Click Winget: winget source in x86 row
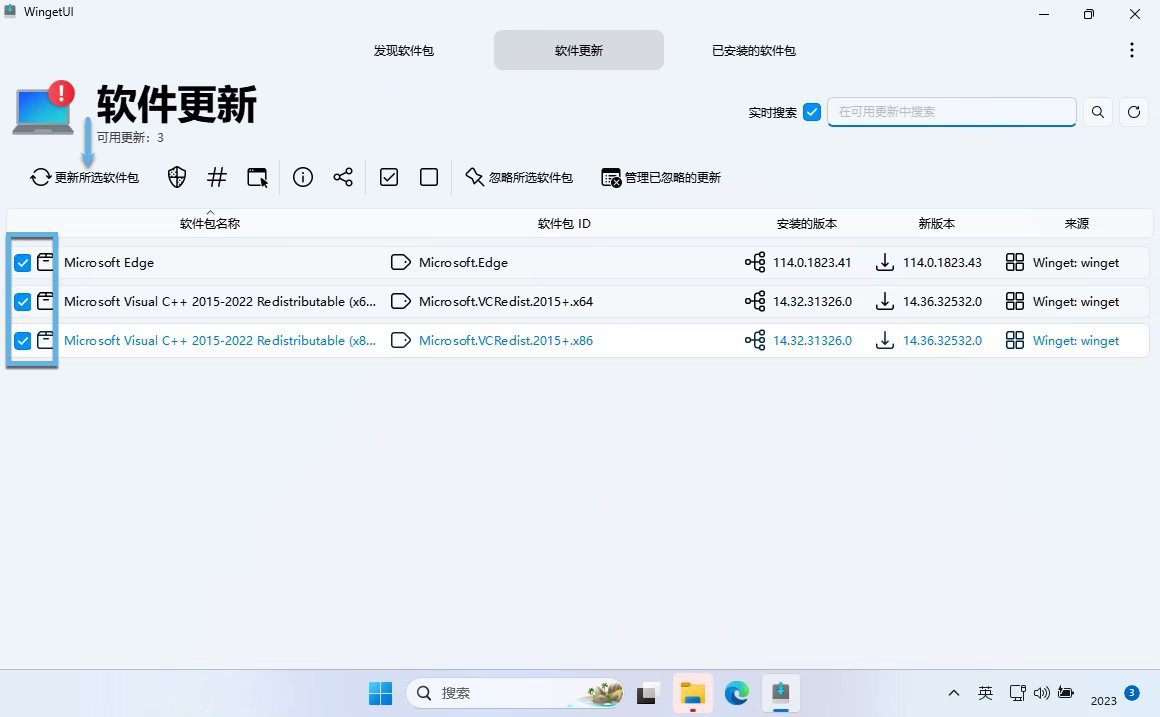The height and width of the screenshot is (717, 1160). point(1076,341)
